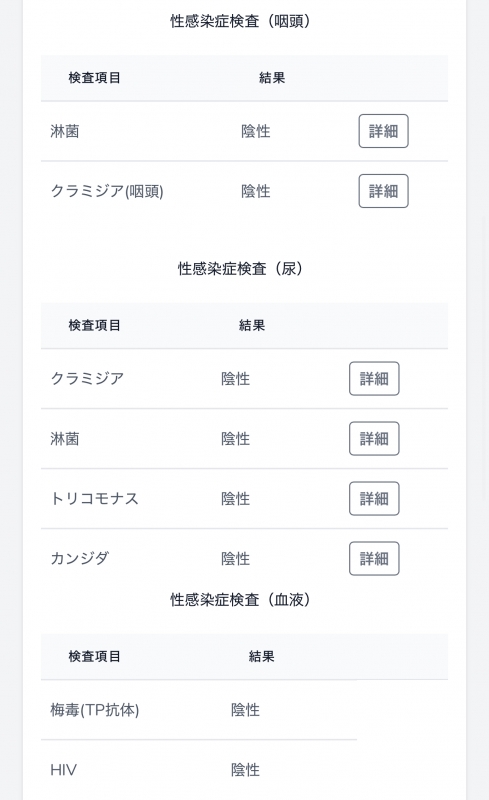Select the トリコモナス item name
The height and width of the screenshot is (800, 489).
tap(94, 498)
